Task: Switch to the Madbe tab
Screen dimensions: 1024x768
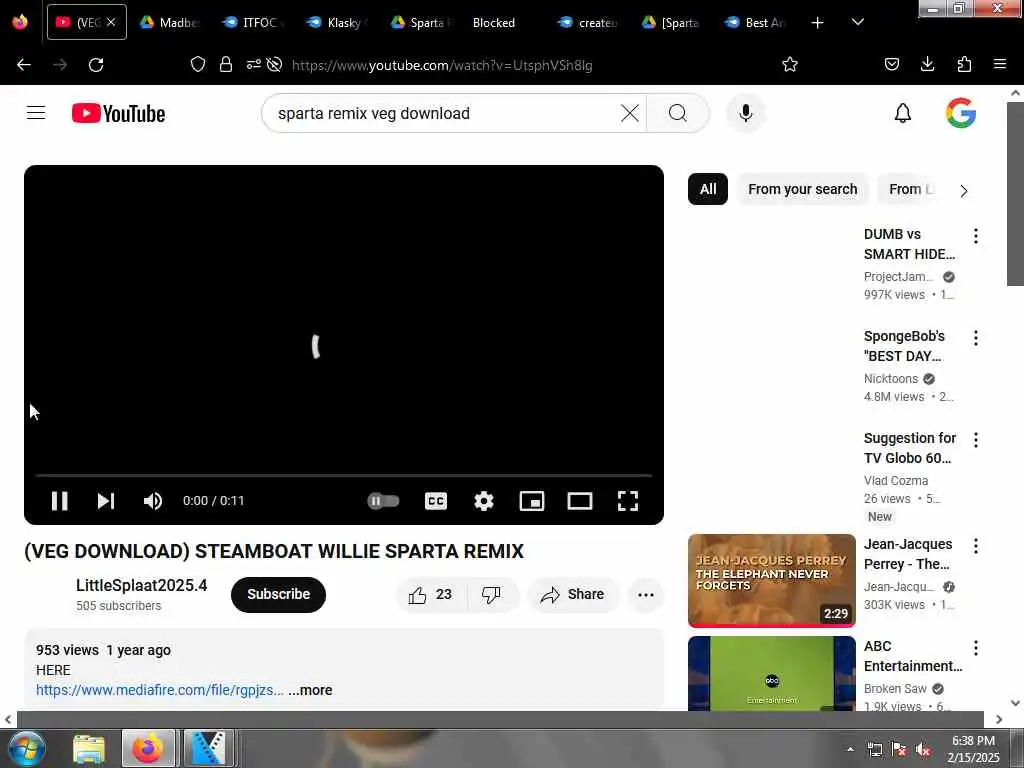Action: click(x=170, y=23)
